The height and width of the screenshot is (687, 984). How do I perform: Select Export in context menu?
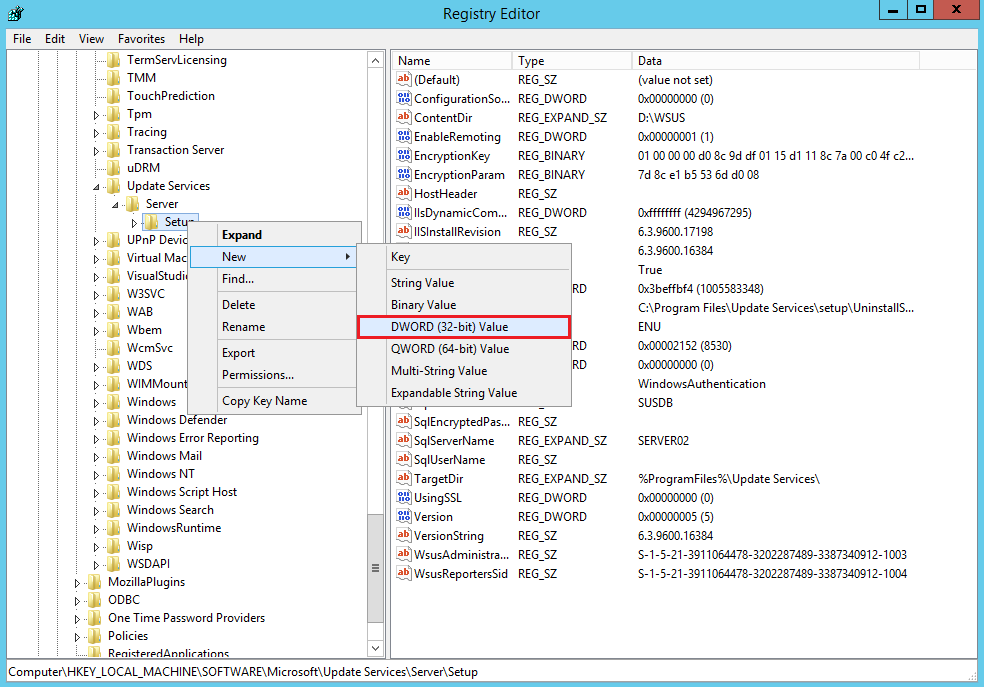click(x=274, y=353)
